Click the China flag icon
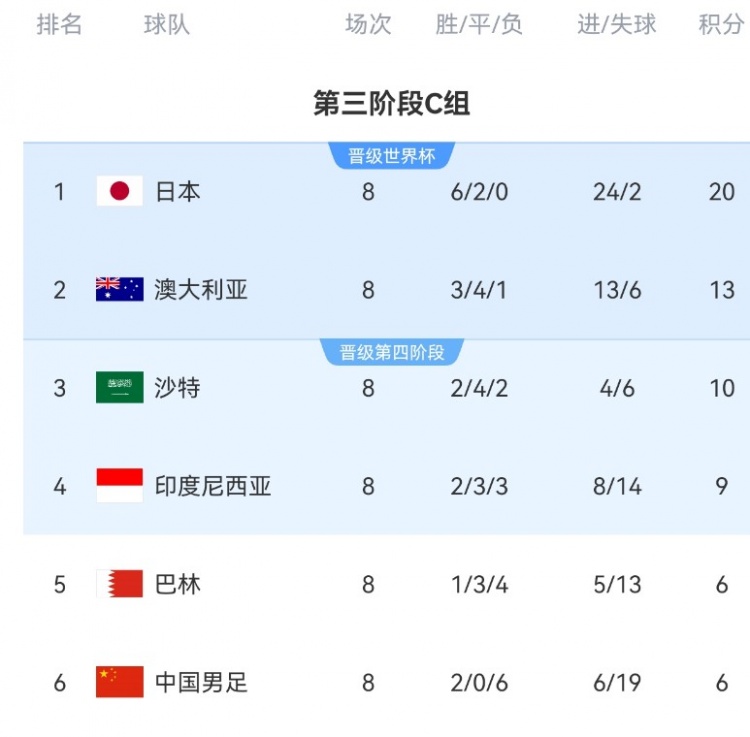This screenshot has height=737, width=750. point(120,682)
